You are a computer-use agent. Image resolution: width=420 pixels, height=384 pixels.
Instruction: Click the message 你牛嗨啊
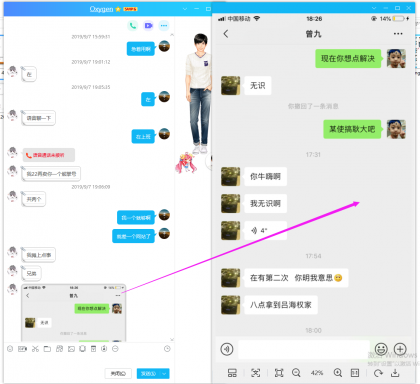[x=266, y=176]
